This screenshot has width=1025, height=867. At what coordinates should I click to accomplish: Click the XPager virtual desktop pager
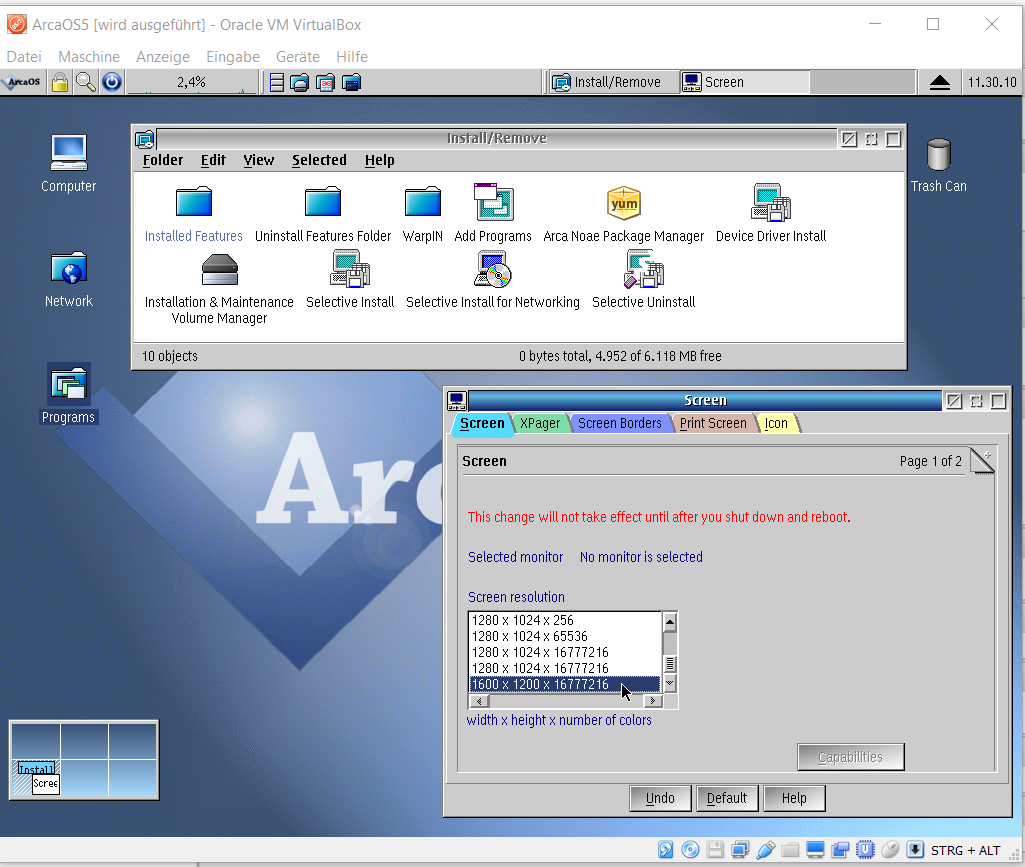click(x=84, y=760)
